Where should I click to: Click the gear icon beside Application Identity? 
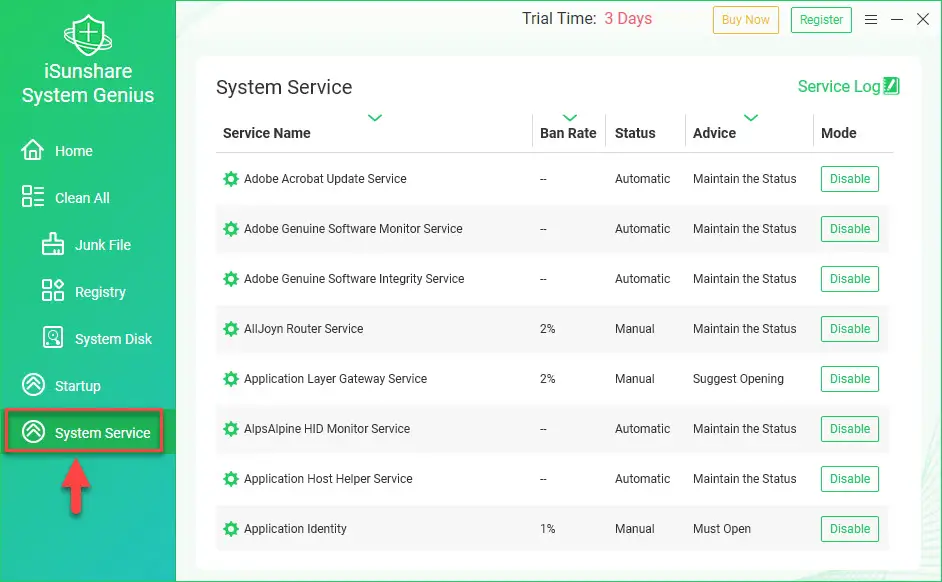pyautogui.click(x=231, y=529)
